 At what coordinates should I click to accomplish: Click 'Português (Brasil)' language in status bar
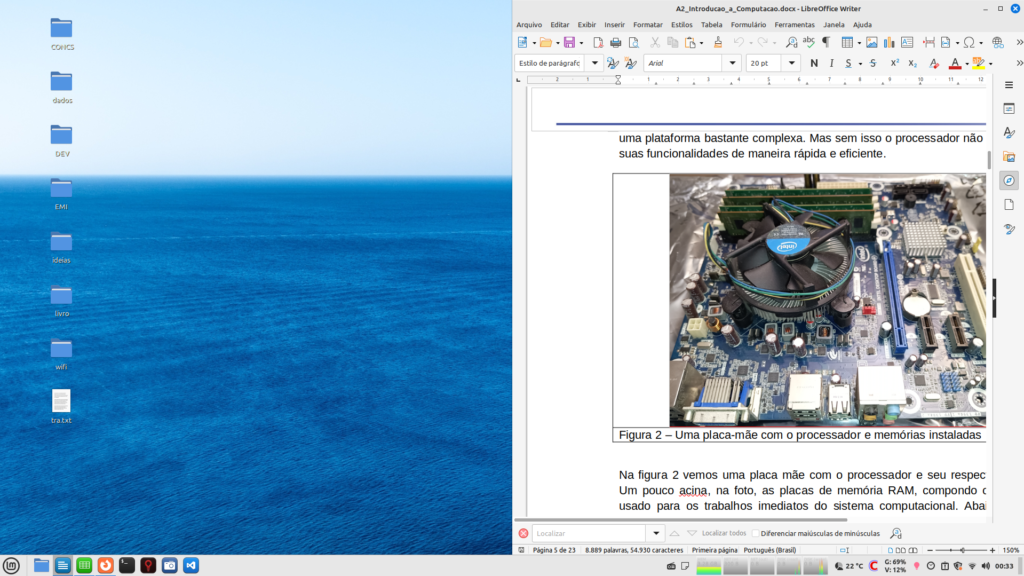772,550
